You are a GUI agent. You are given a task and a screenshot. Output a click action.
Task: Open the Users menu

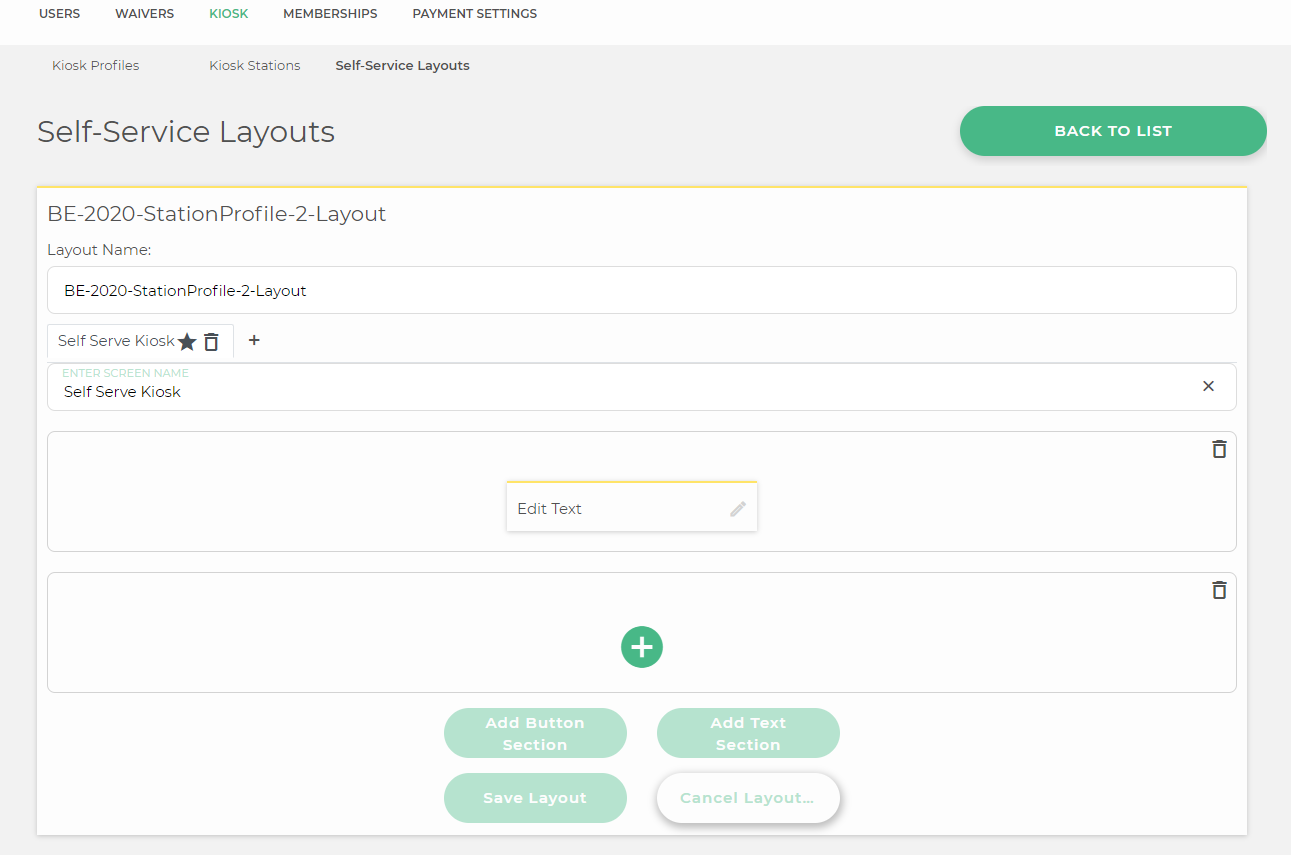click(x=59, y=14)
